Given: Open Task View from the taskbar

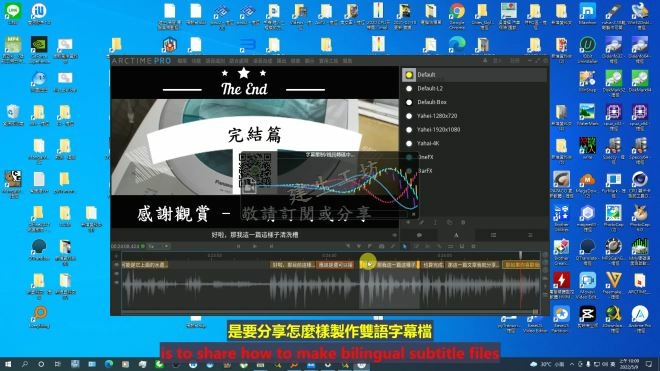Looking at the screenshot, I should coord(57,364).
